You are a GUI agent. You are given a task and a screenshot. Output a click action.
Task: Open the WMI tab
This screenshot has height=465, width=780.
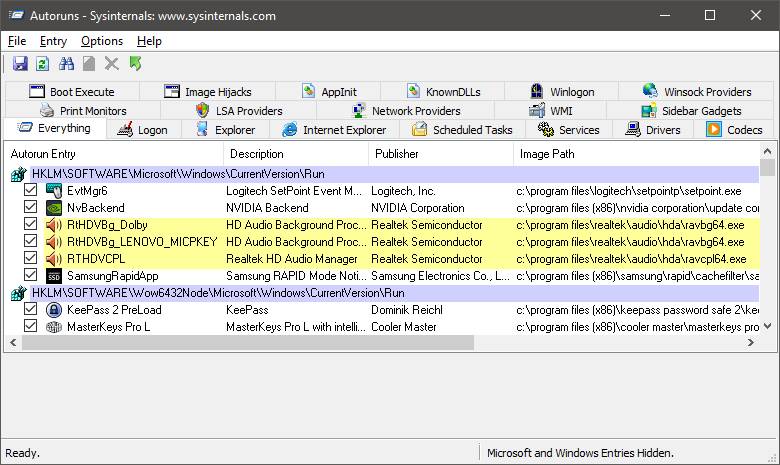coord(551,110)
